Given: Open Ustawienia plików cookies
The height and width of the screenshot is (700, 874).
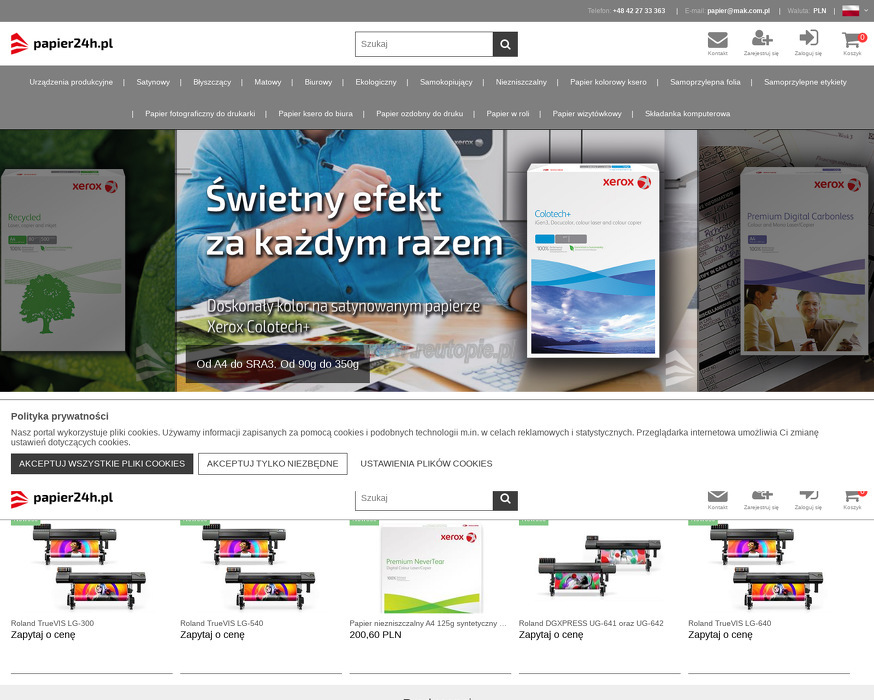Looking at the screenshot, I should [x=426, y=464].
